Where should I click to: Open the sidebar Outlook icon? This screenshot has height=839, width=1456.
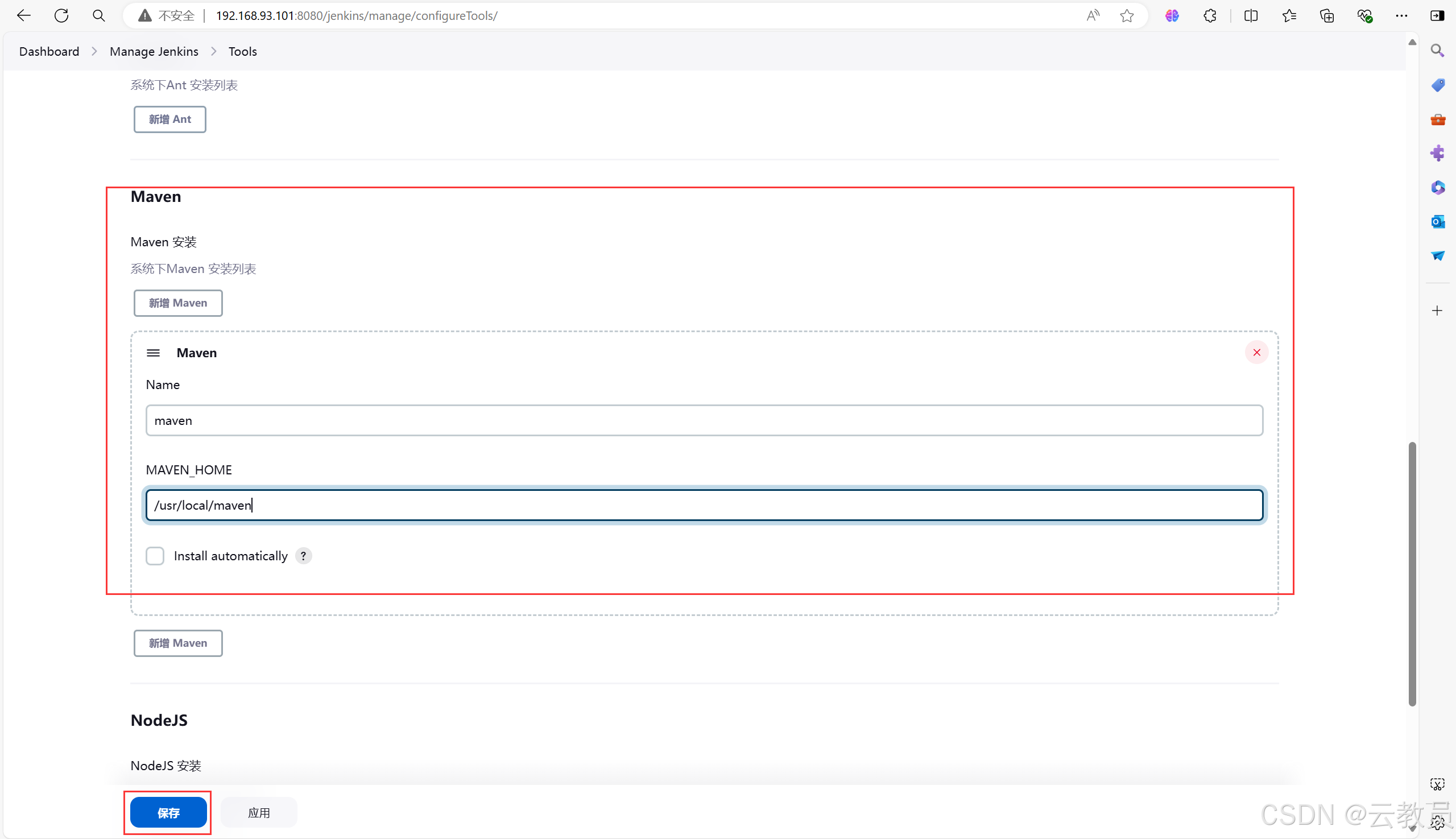[1438, 221]
